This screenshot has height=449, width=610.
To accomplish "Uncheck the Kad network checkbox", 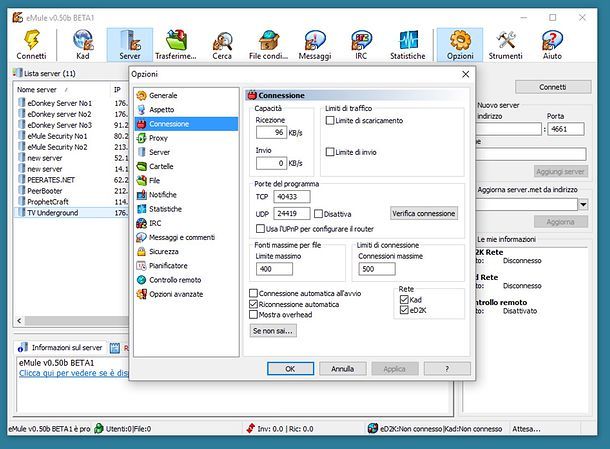I will 404,300.
